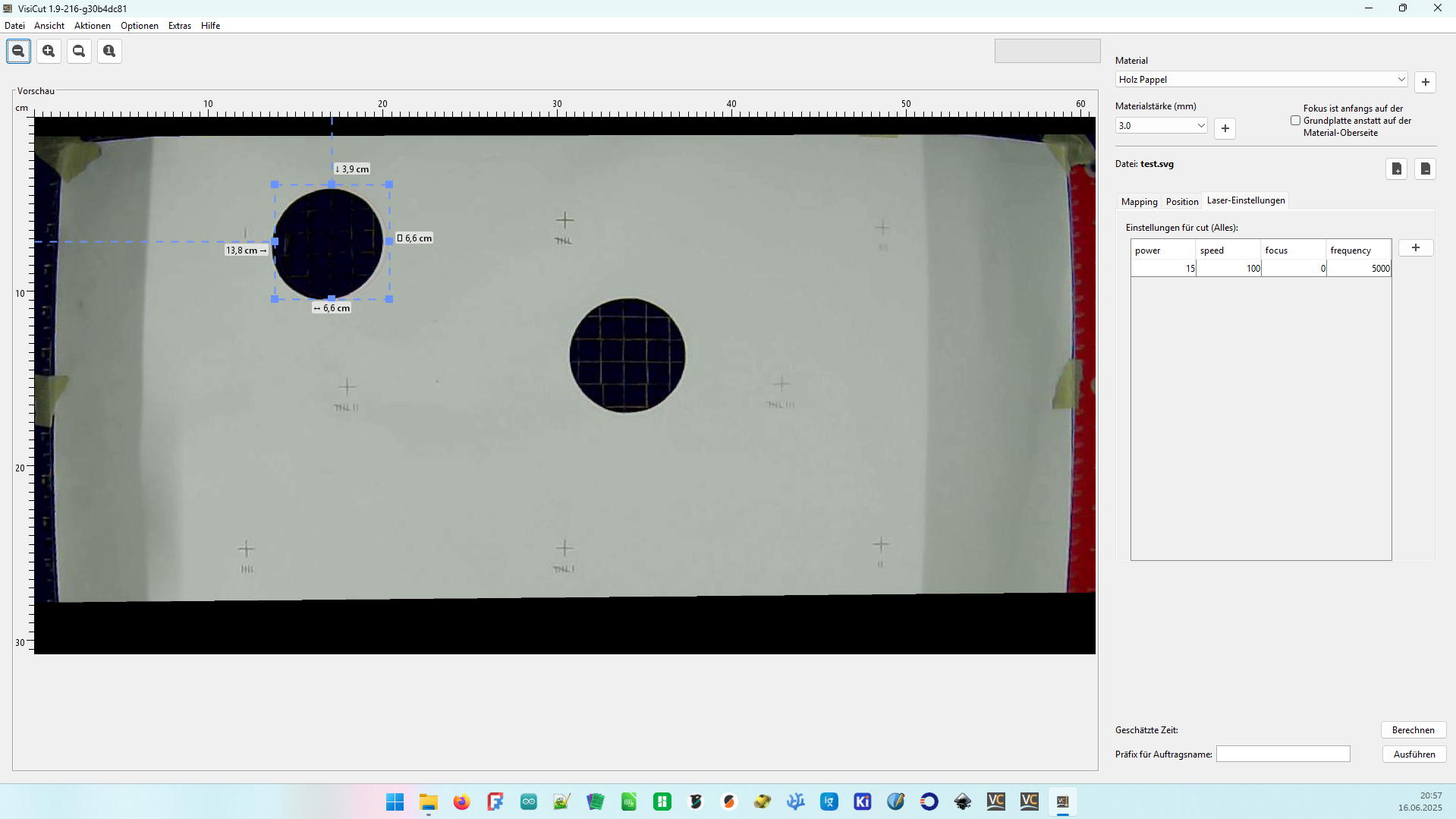Click the Berechnen button
The width and height of the screenshot is (1456, 819).
click(x=1413, y=730)
